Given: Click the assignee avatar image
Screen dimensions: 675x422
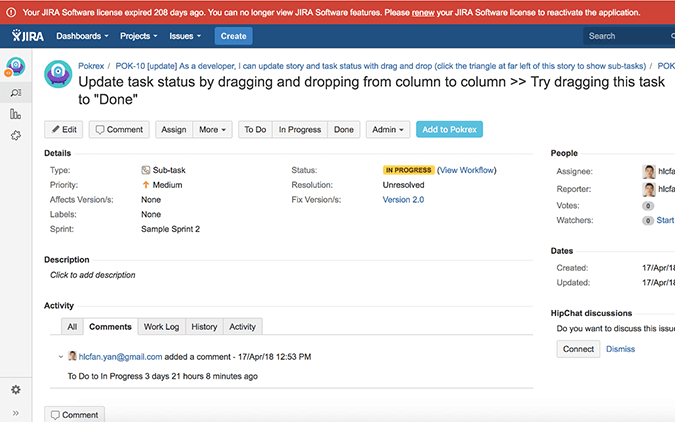Looking at the screenshot, I should (649, 171).
